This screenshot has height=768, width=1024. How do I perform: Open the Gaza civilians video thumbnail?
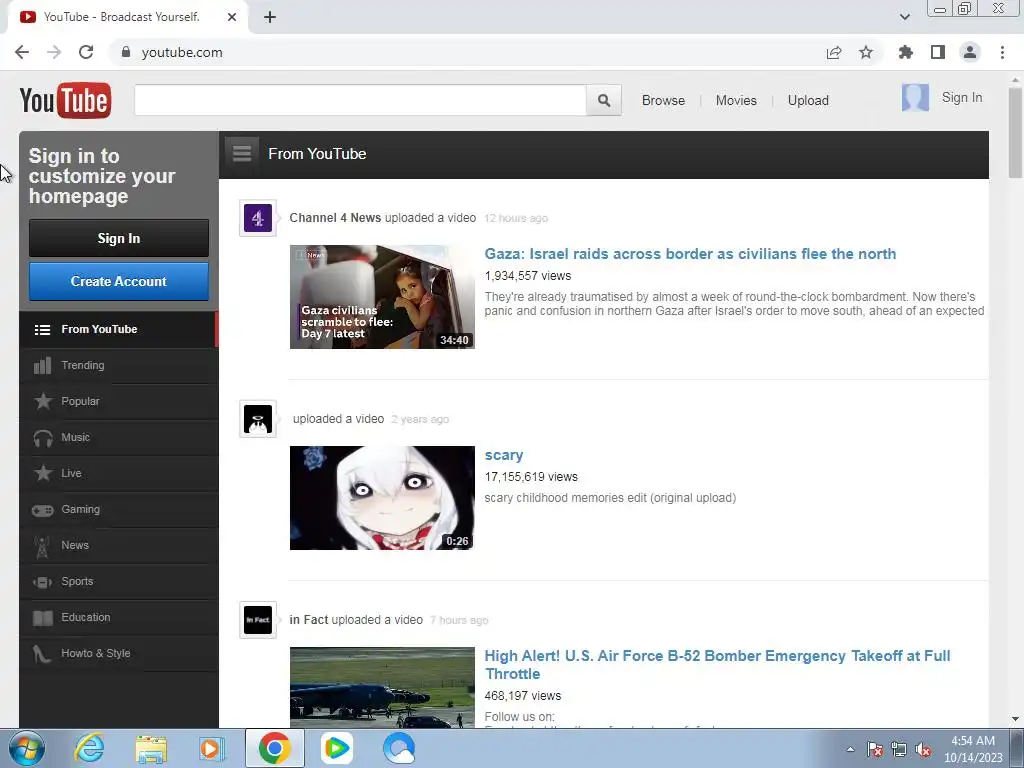pyautogui.click(x=382, y=297)
